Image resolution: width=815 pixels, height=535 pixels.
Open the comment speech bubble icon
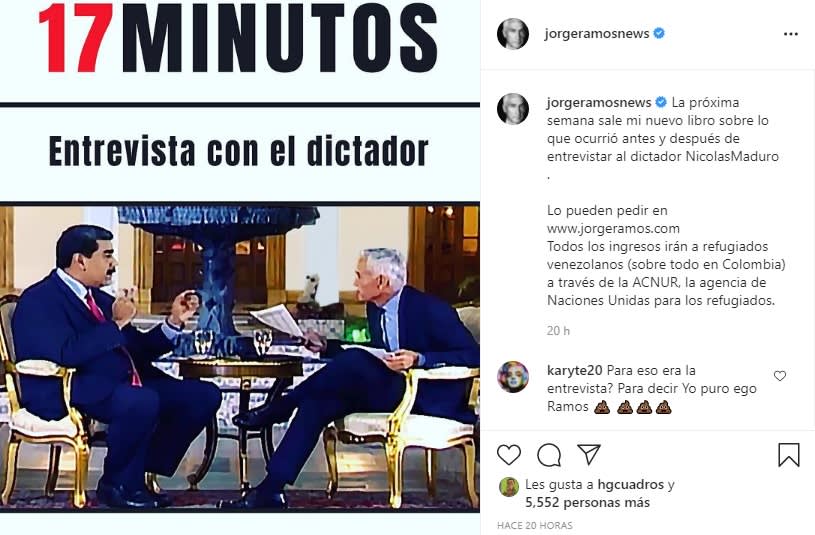click(x=549, y=455)
